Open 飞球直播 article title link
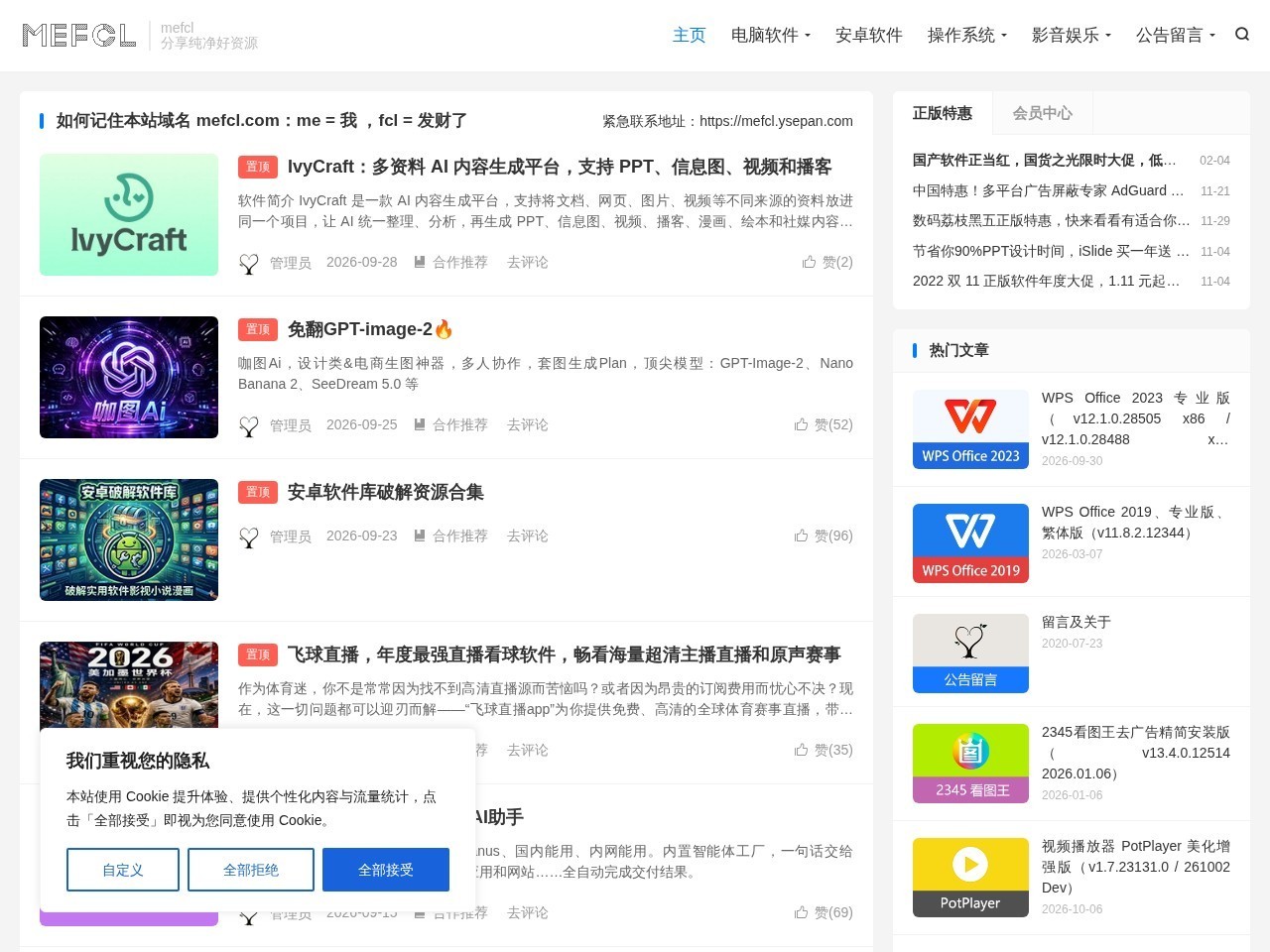 pyautogui.click(x=565, y=654)
